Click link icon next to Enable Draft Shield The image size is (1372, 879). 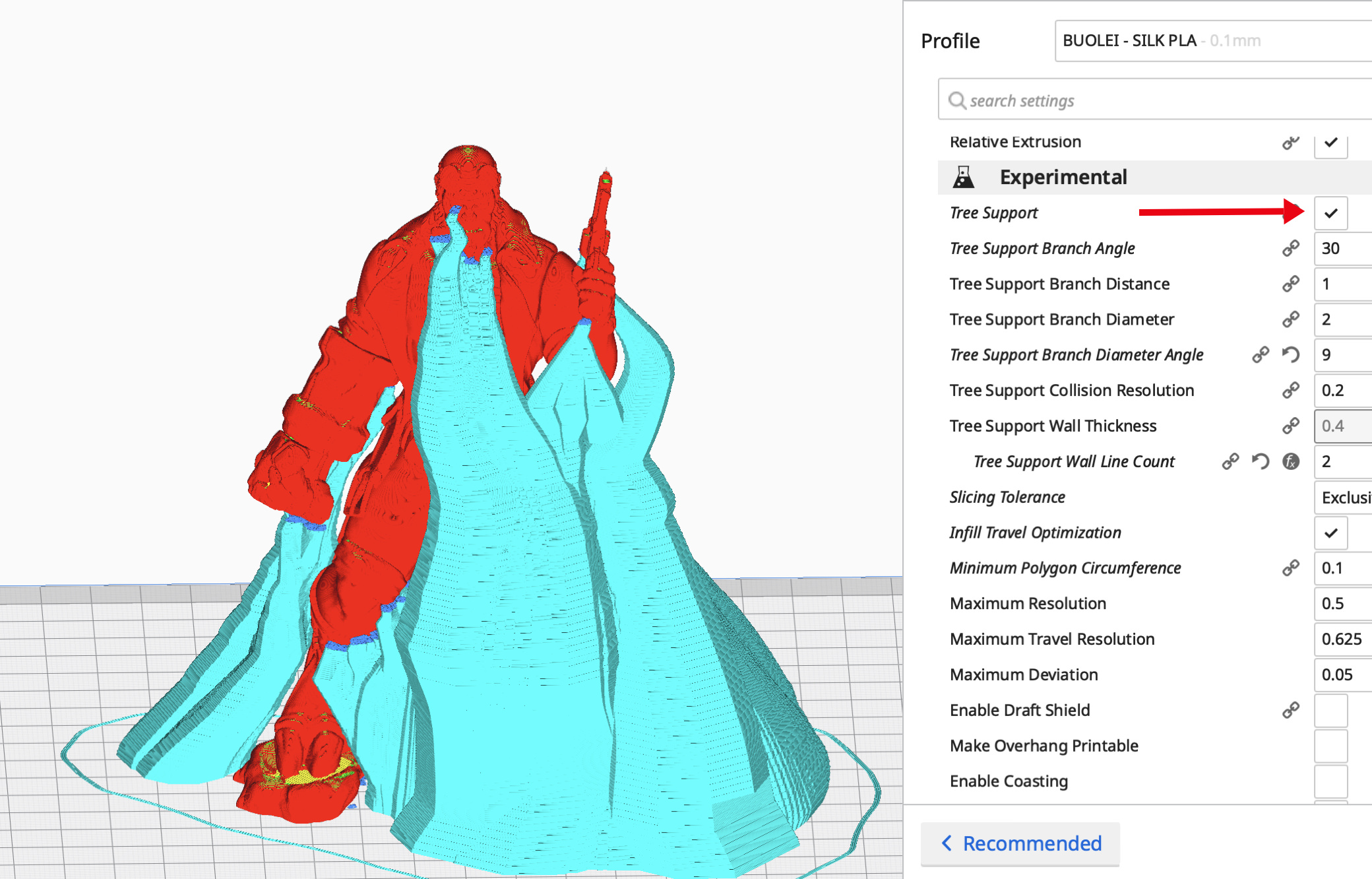pyautogui.click(x=1290, y=710)
